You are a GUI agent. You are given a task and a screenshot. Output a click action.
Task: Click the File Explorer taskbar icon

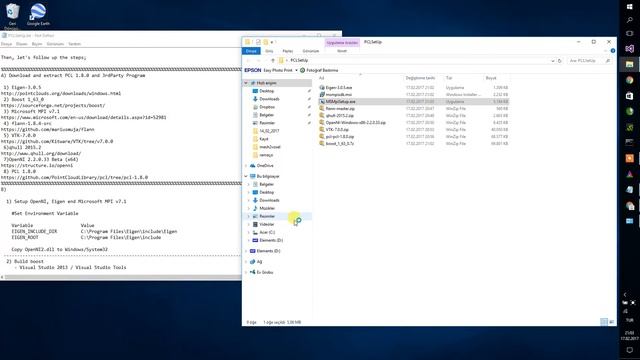[629, 64]
